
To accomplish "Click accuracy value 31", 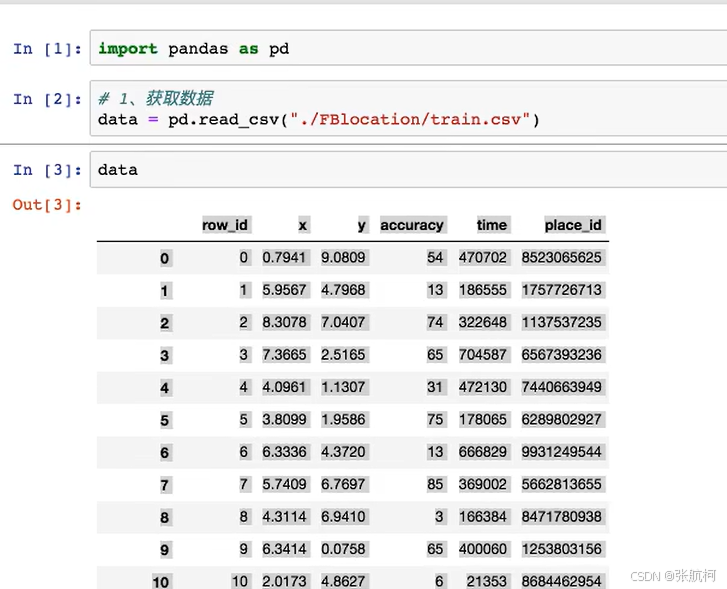I will pyautogui.click(x=436, y=387).
